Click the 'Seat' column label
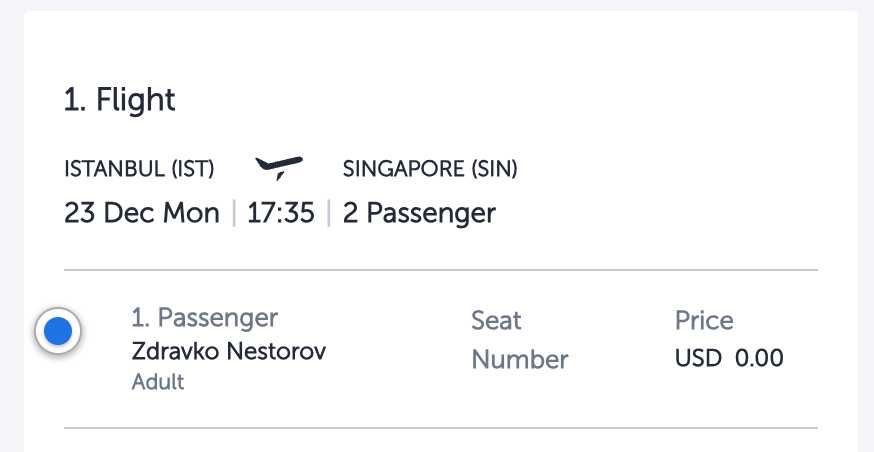Image resolution: width=874 pixels, height=452 pixels. [496, 320]
